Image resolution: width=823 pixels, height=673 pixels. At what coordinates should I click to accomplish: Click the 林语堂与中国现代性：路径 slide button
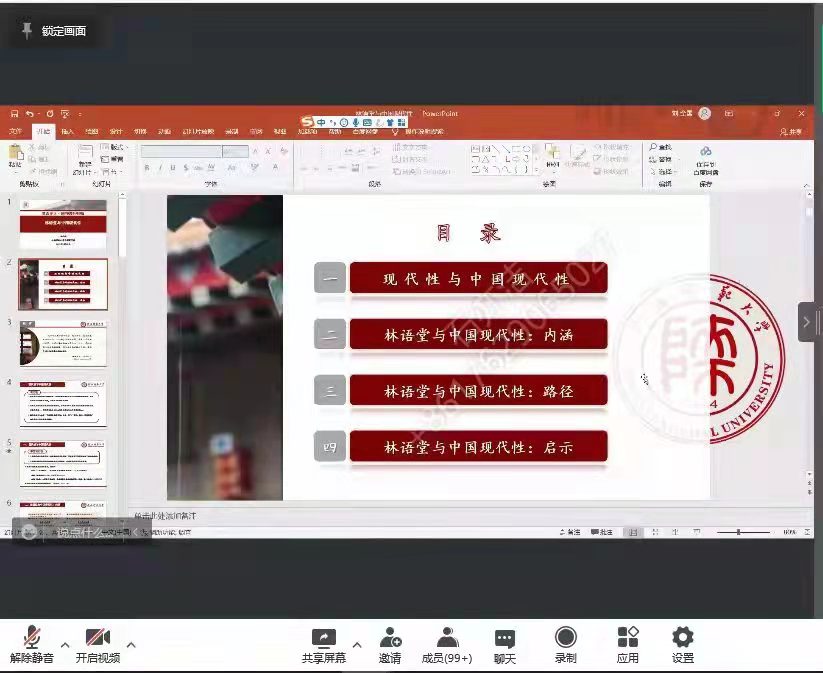478,392
